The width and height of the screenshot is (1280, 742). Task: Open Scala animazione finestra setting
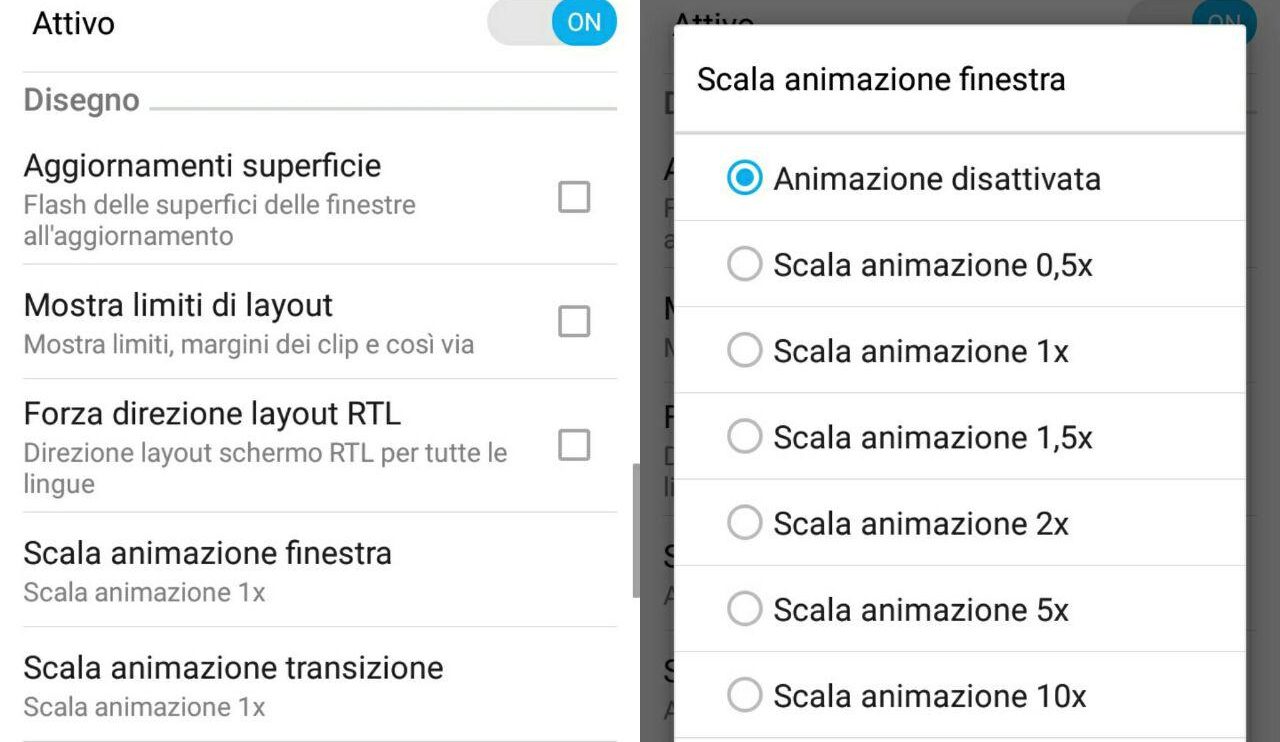pos(208,570)
